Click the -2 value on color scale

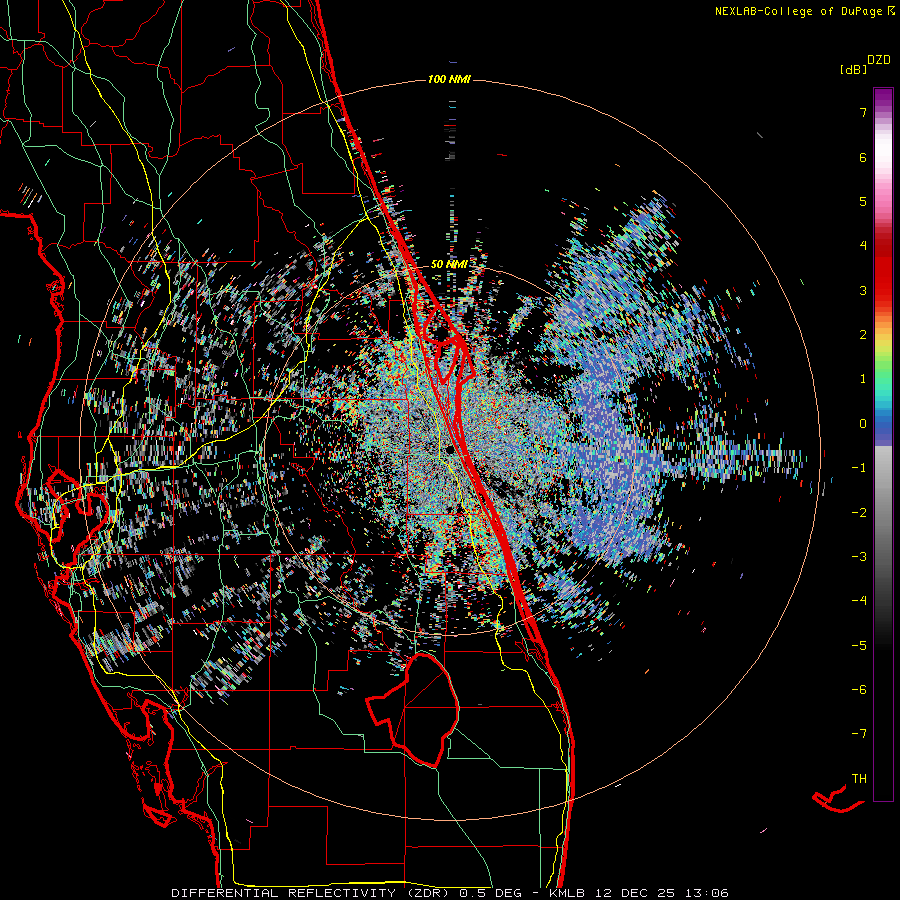pyautogui.click(x=859, y=512)
